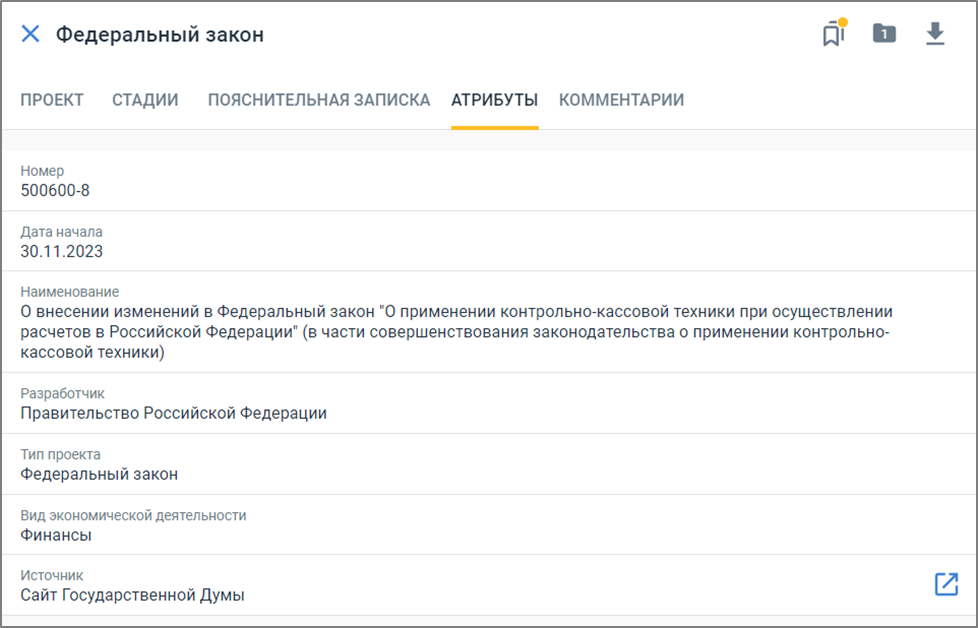This screenshot has width=978, height=628.
Task: Open the folder icon showing 1
Action: coord(884,33)
